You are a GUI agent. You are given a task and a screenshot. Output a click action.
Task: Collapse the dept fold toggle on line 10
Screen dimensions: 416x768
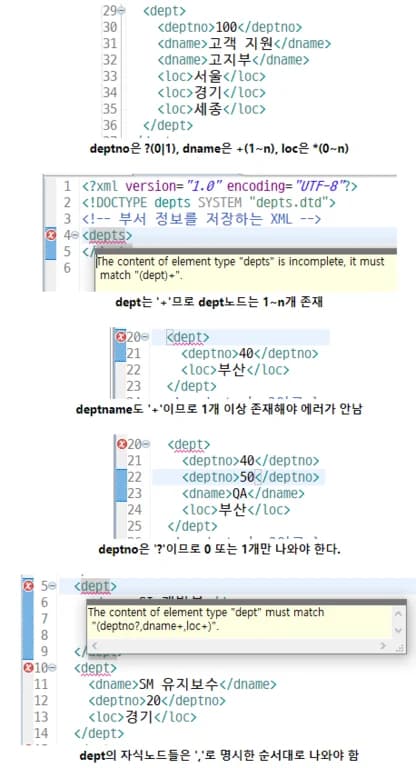pos(52,668)
